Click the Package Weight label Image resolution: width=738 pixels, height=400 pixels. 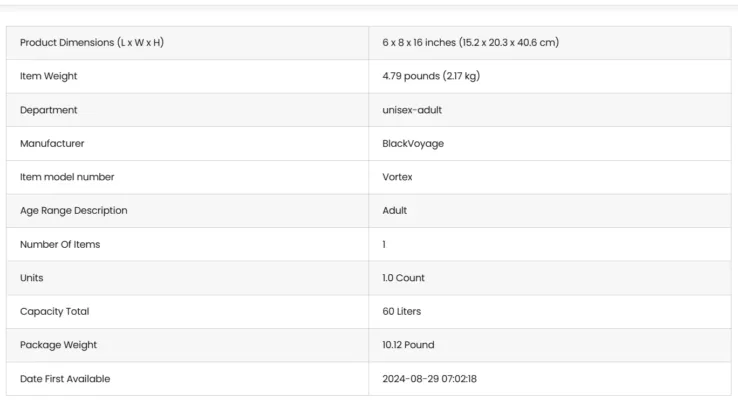coord(57,345)
